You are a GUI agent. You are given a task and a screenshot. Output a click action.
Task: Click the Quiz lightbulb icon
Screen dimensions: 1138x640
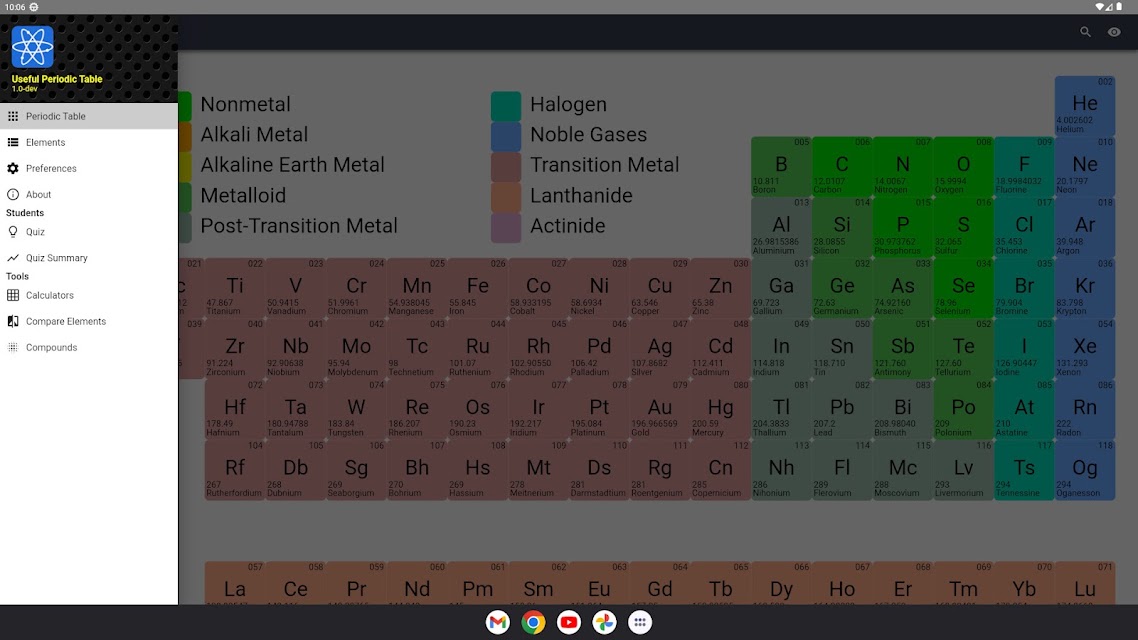13,232
